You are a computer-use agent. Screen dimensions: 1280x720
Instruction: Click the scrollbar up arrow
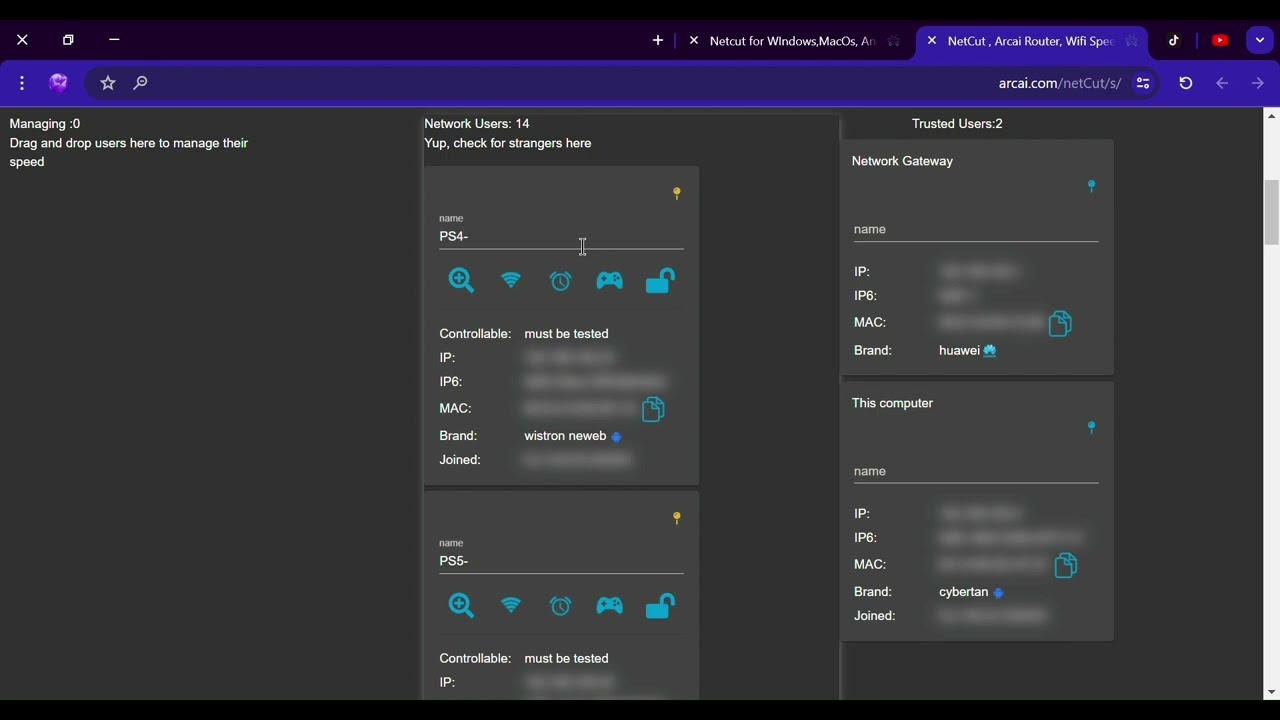click(1272, 116)
